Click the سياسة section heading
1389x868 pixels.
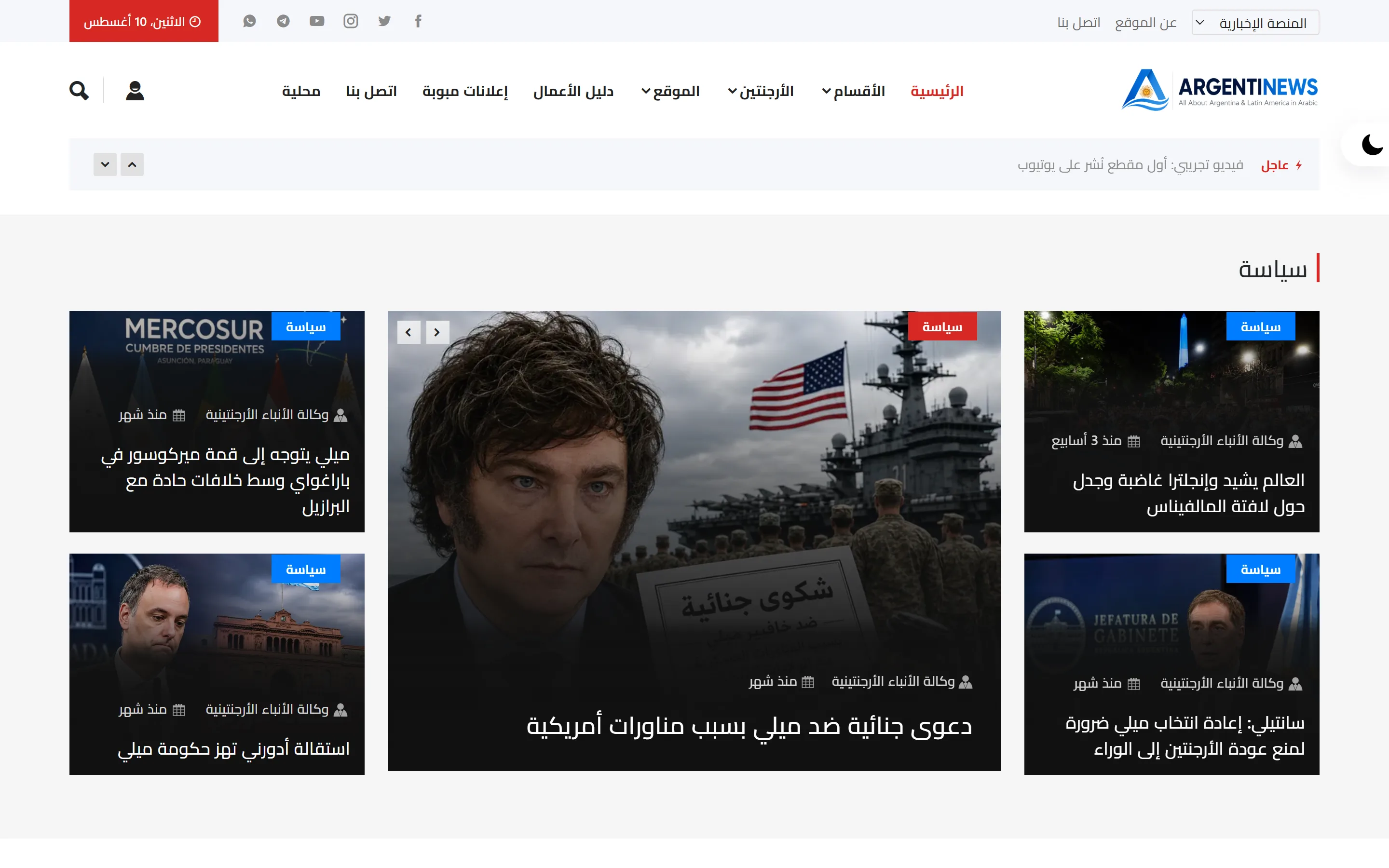click(1272, 269)
